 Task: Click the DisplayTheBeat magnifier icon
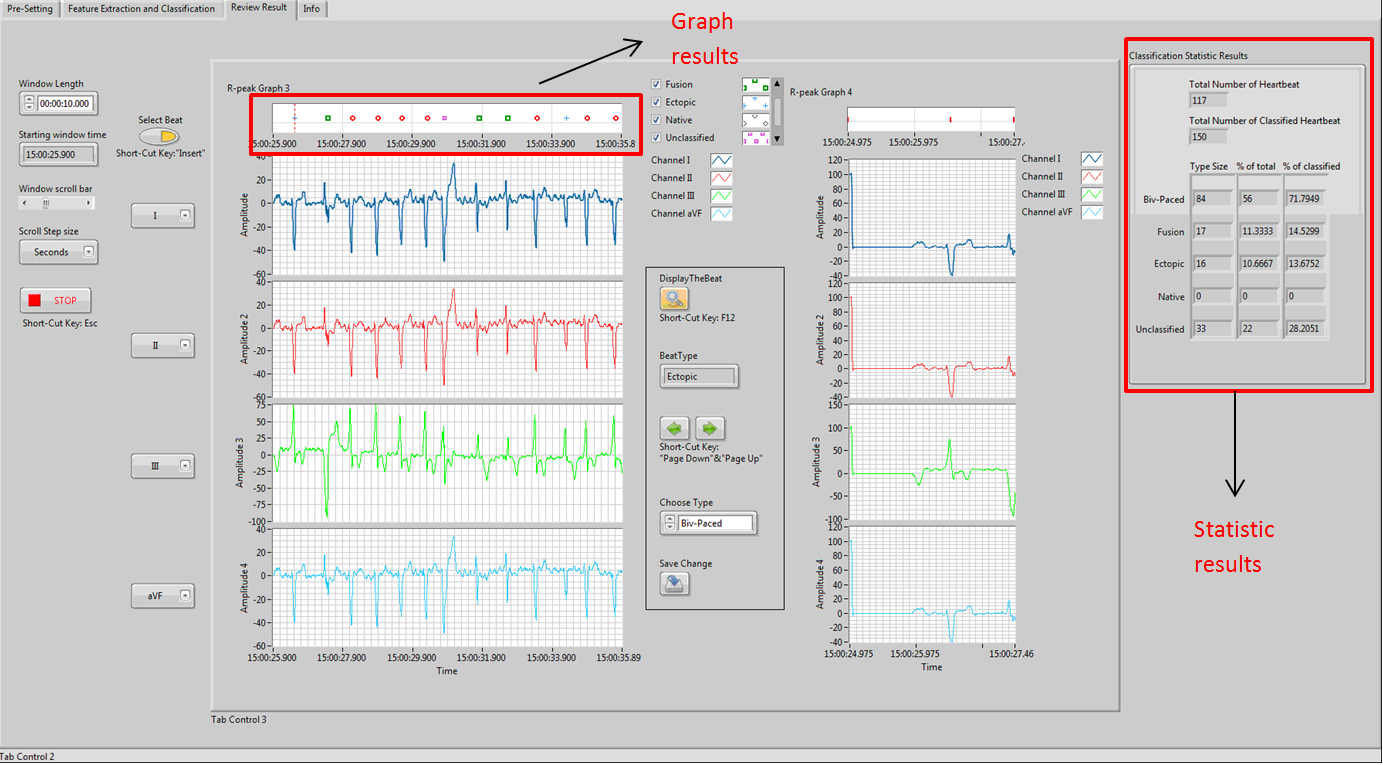(674, 297)
